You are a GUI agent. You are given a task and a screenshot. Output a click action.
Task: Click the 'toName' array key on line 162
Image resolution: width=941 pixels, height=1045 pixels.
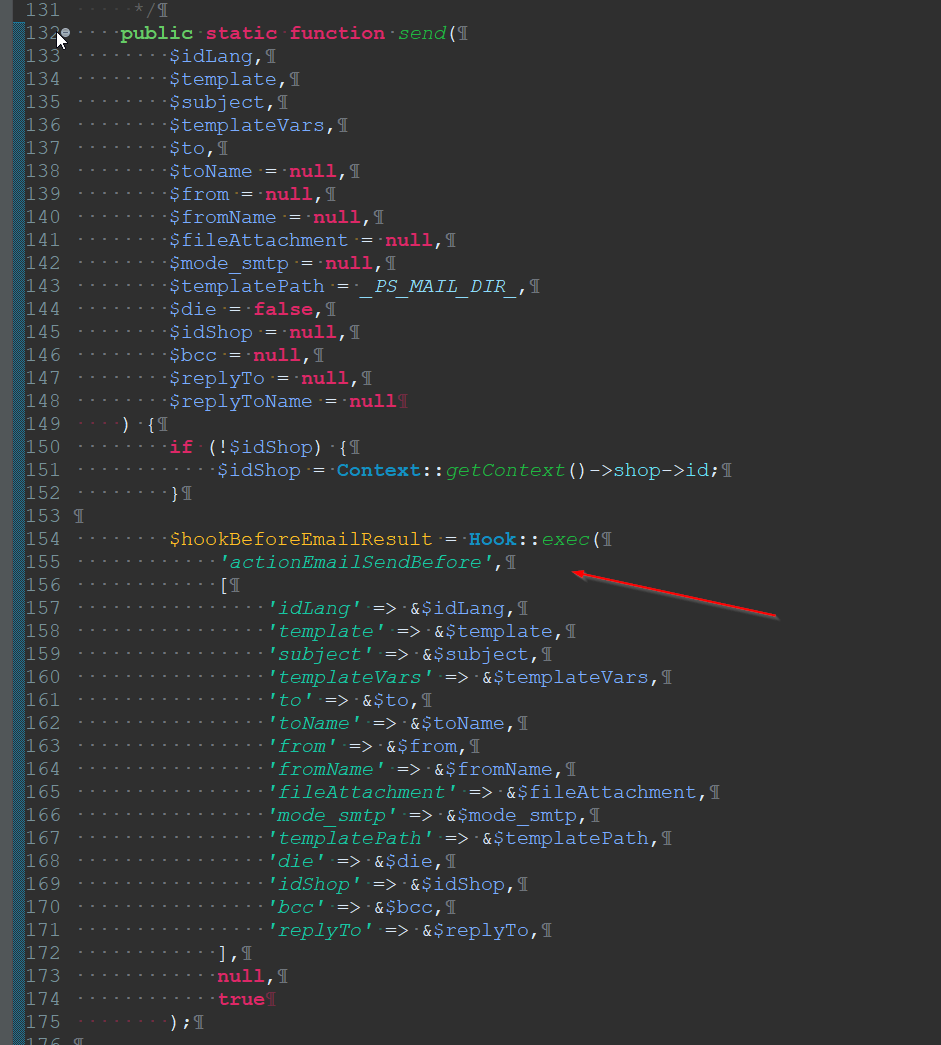coord(314,723)
